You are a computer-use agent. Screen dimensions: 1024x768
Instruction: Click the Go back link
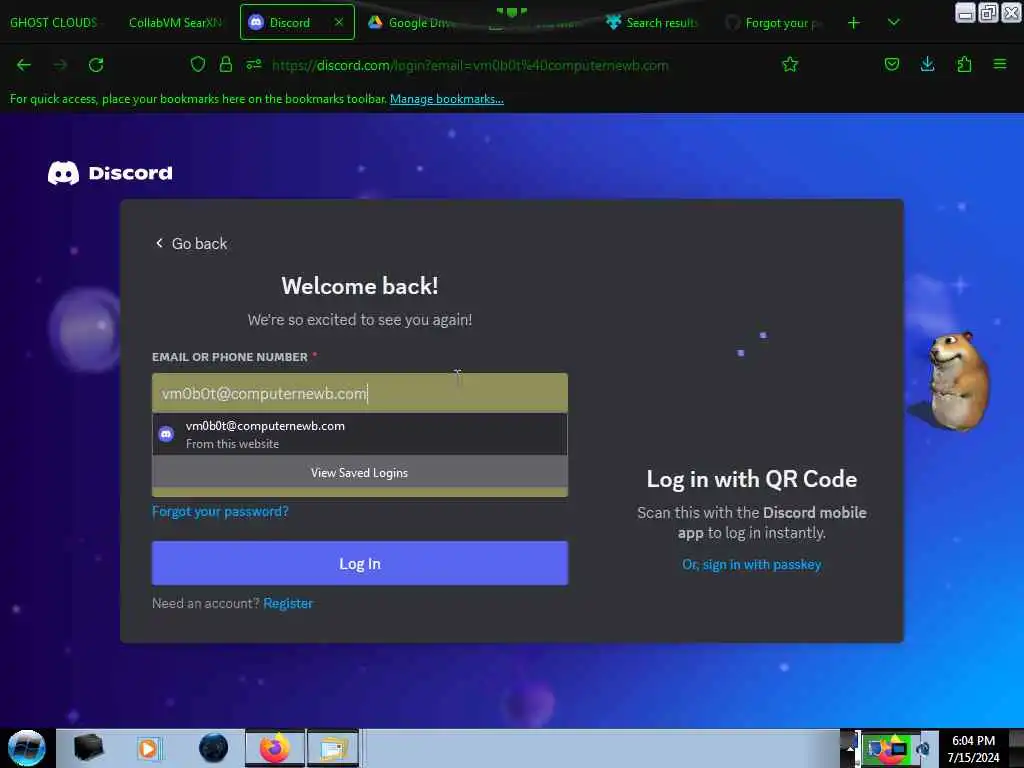pos(191,244)
